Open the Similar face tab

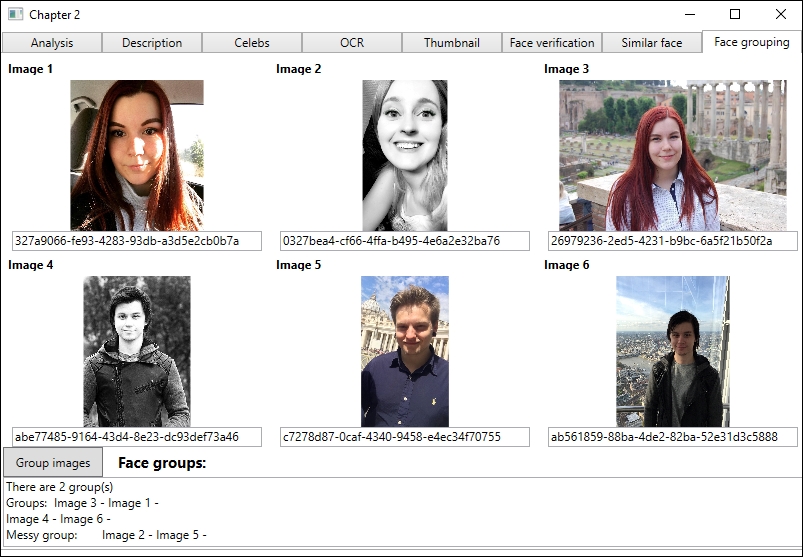651,42
